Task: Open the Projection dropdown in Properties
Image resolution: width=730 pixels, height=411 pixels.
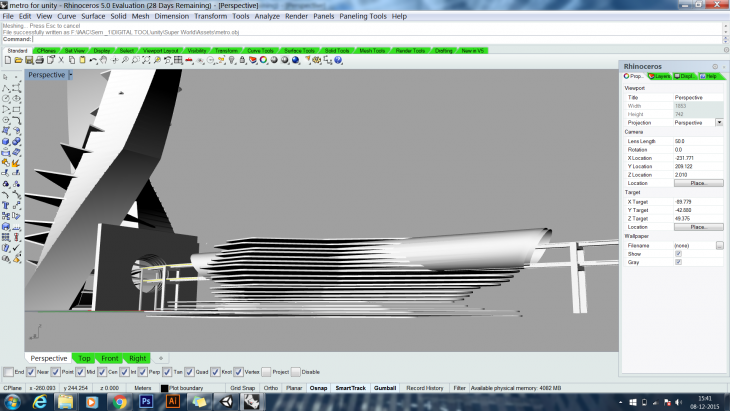Action: pos(718,122)
